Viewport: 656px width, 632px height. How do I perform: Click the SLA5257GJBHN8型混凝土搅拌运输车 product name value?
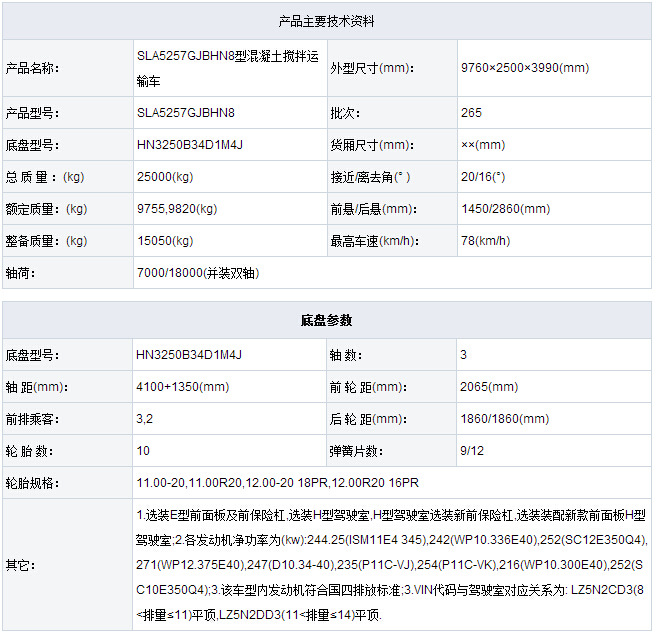coord(228,68)
